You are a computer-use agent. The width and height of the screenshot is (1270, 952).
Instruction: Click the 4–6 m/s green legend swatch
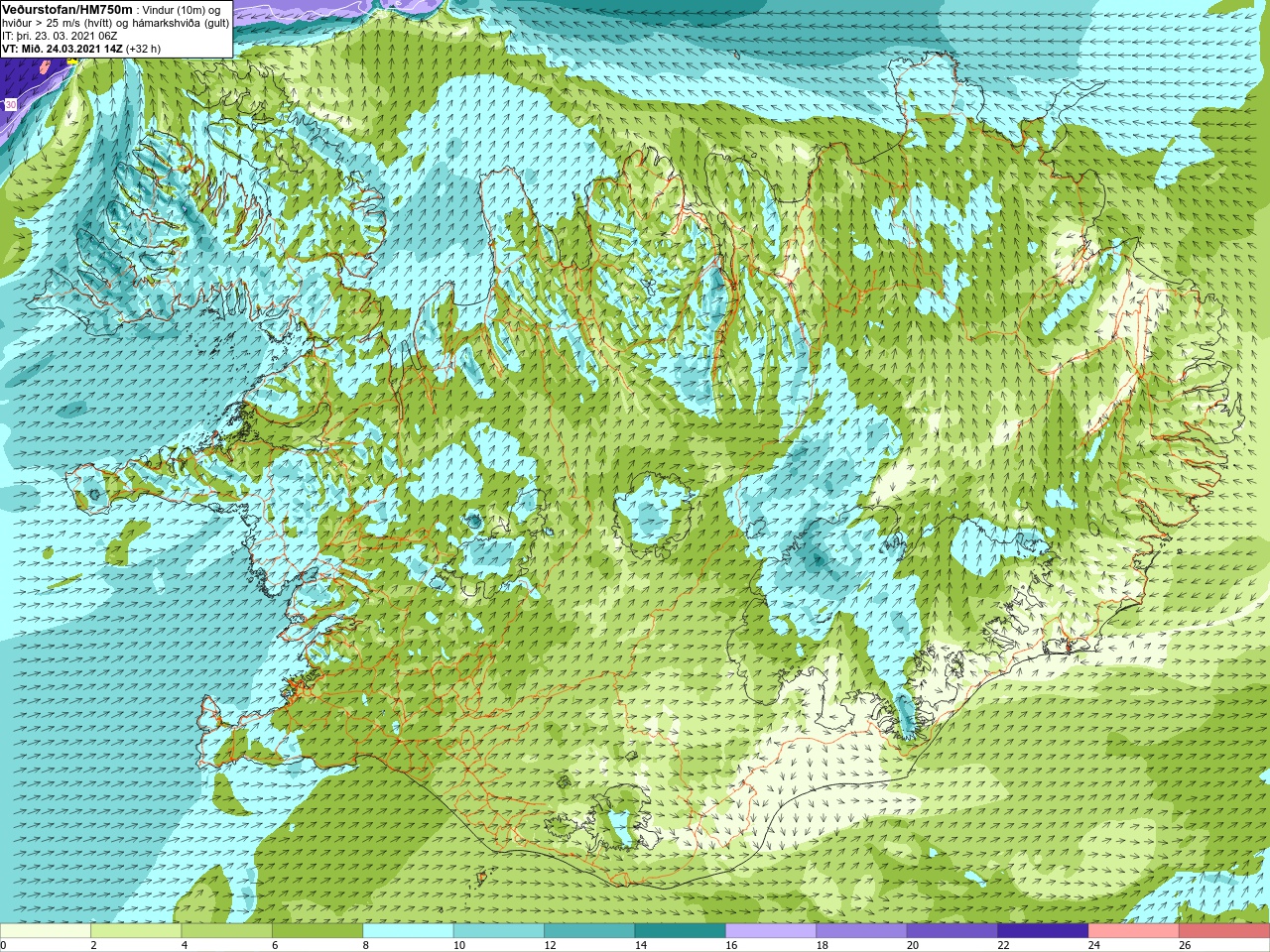227,931
